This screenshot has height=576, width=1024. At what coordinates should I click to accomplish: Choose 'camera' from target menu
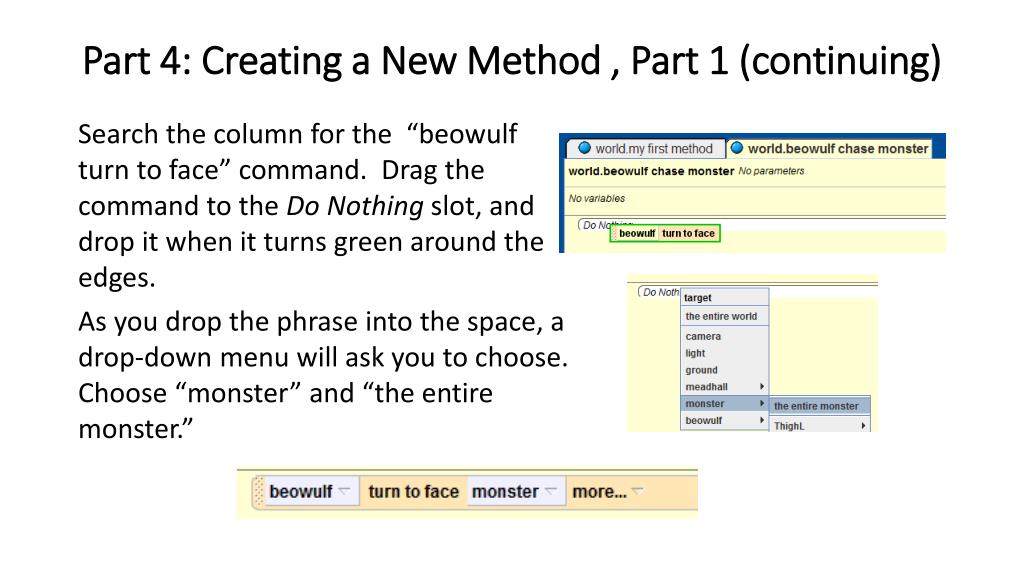pyautogui.click(x=724, y=336)
